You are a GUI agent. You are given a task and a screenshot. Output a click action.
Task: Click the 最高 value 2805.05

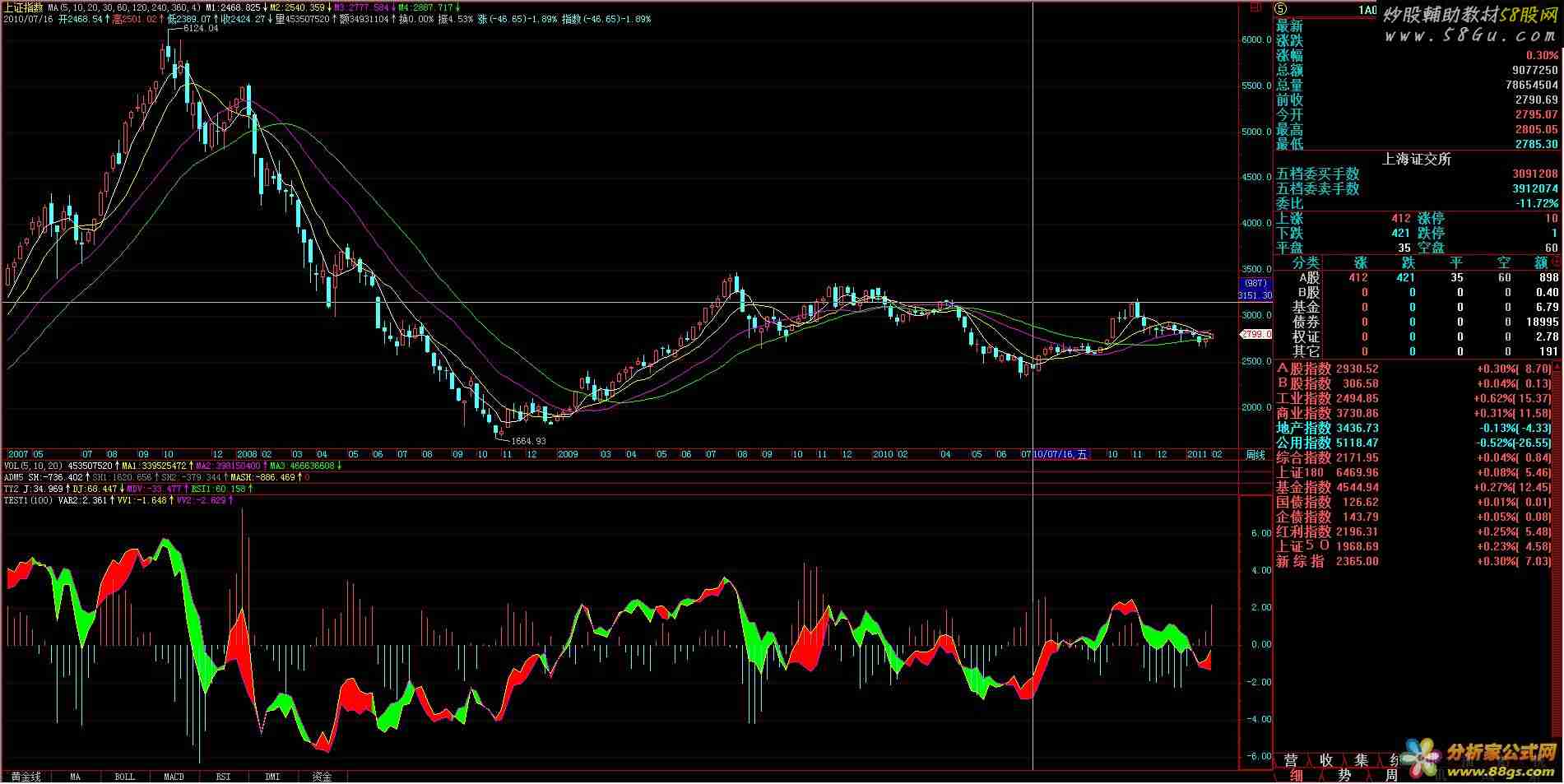[x=1537, y=129]
